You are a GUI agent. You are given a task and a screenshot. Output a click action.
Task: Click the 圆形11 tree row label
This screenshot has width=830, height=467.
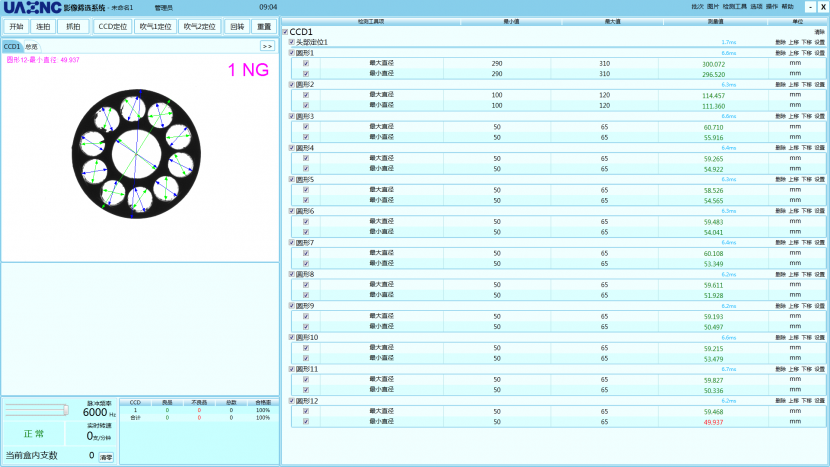(307, 369)
